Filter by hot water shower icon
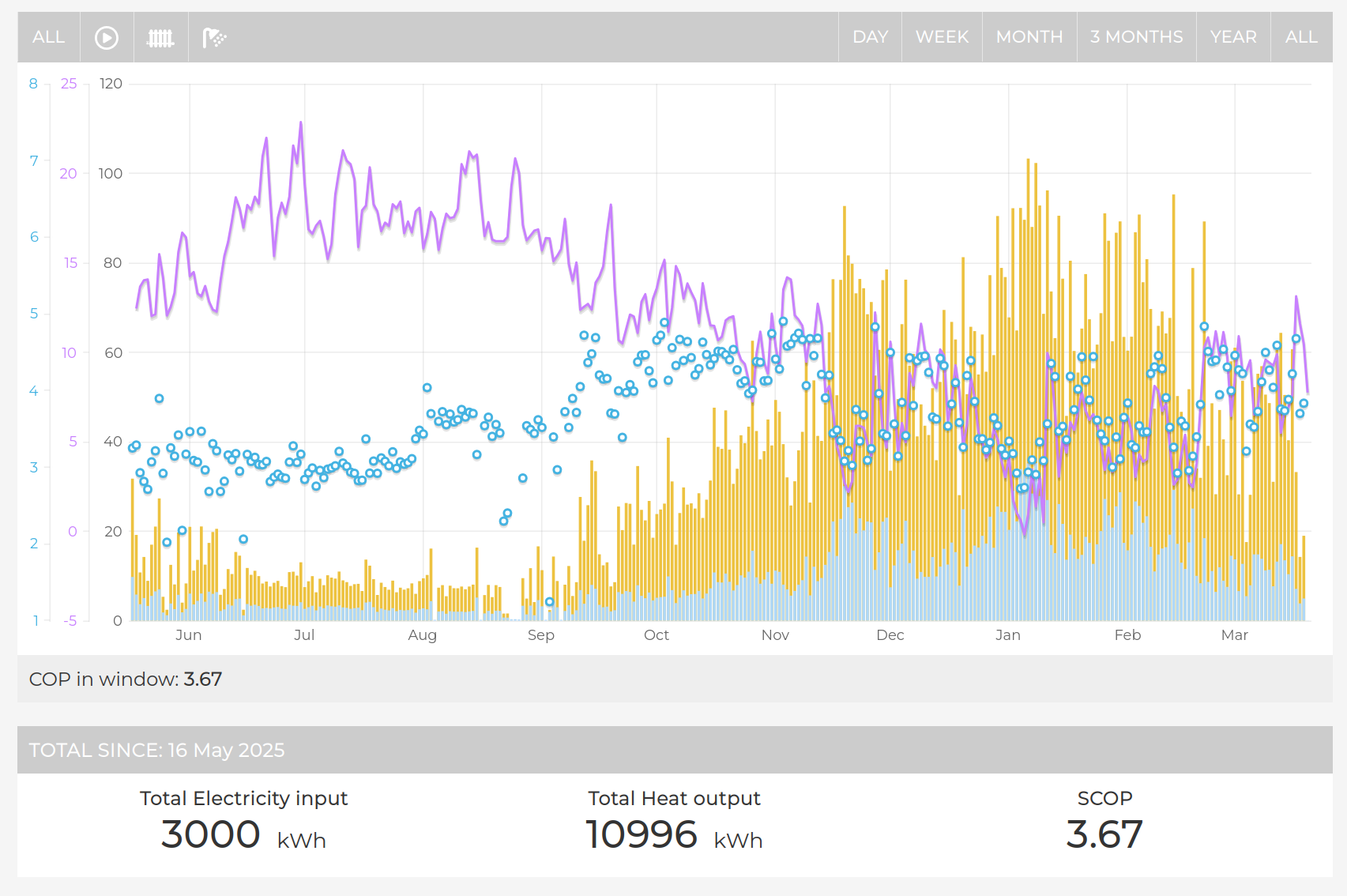This screenshot has height=896, width=1347. [x=214, y=37]
